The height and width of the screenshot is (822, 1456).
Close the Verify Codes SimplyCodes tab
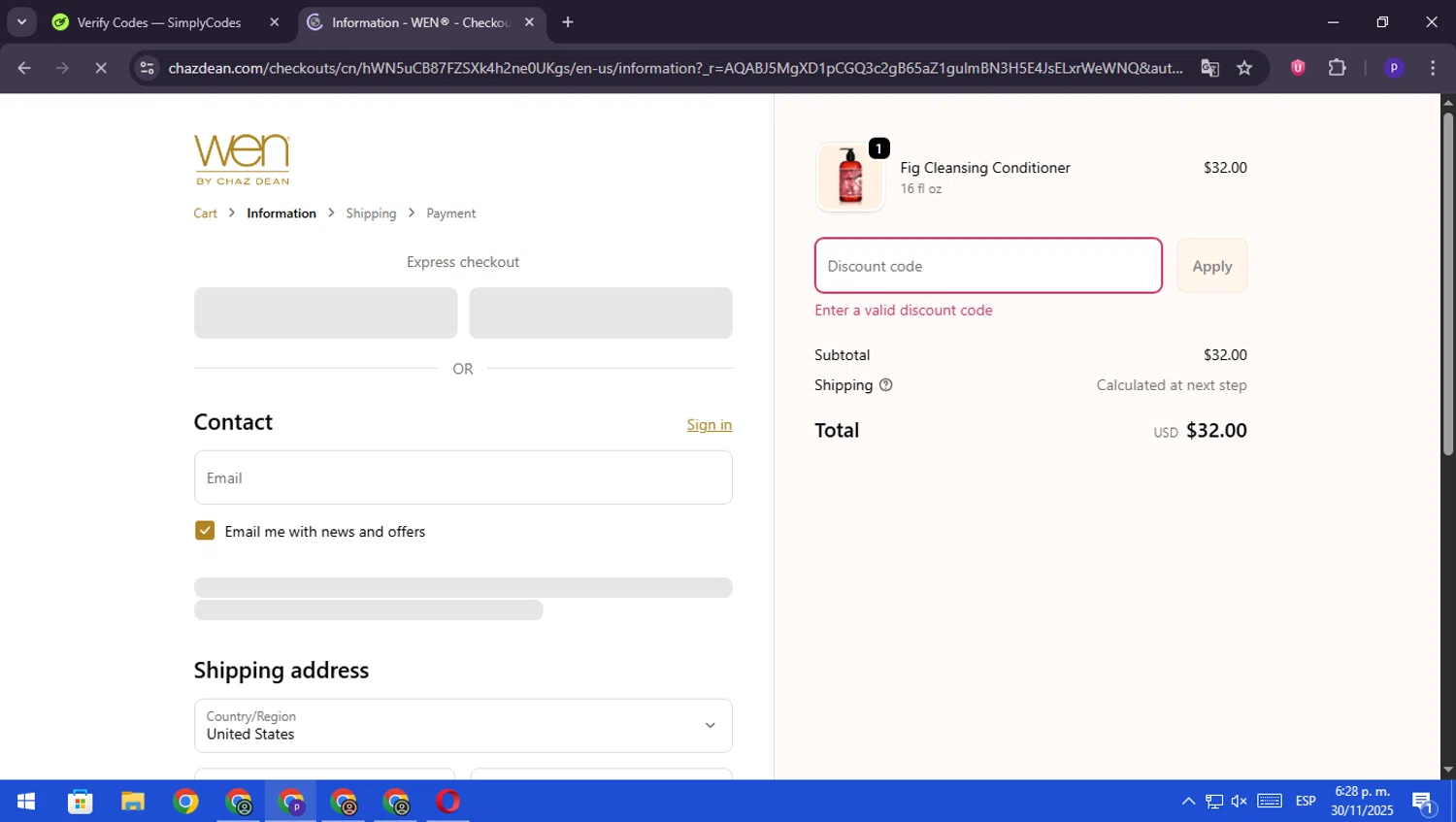click(x=275, y=22)
